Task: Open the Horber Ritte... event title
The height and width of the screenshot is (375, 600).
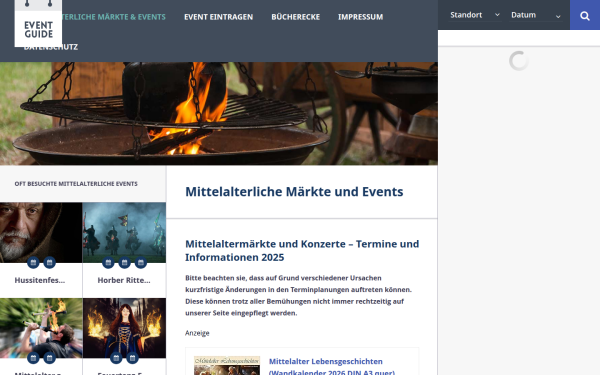Action: coord(124,280)
